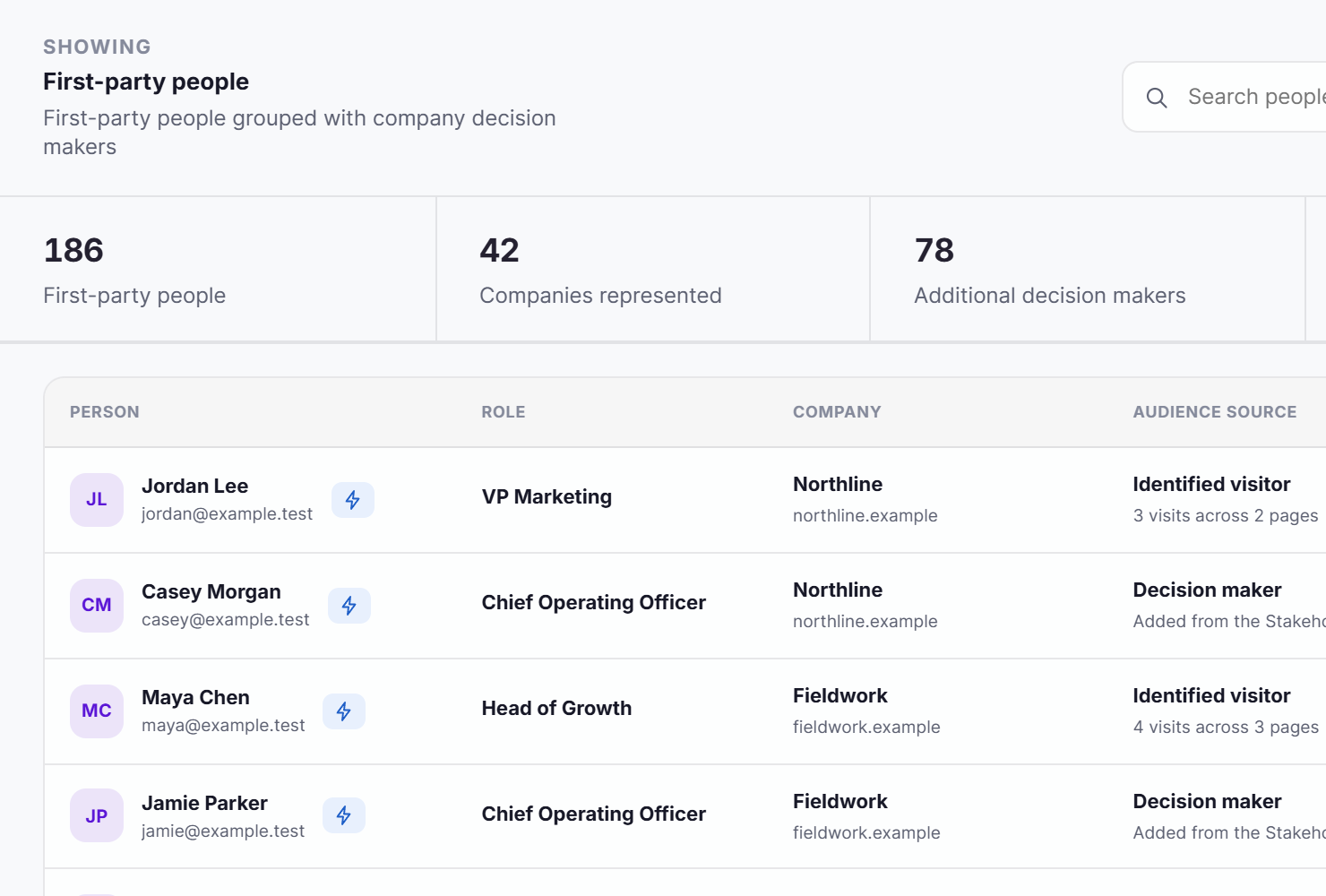Click the 42 Companies represented stat

(x=653, y=269)
